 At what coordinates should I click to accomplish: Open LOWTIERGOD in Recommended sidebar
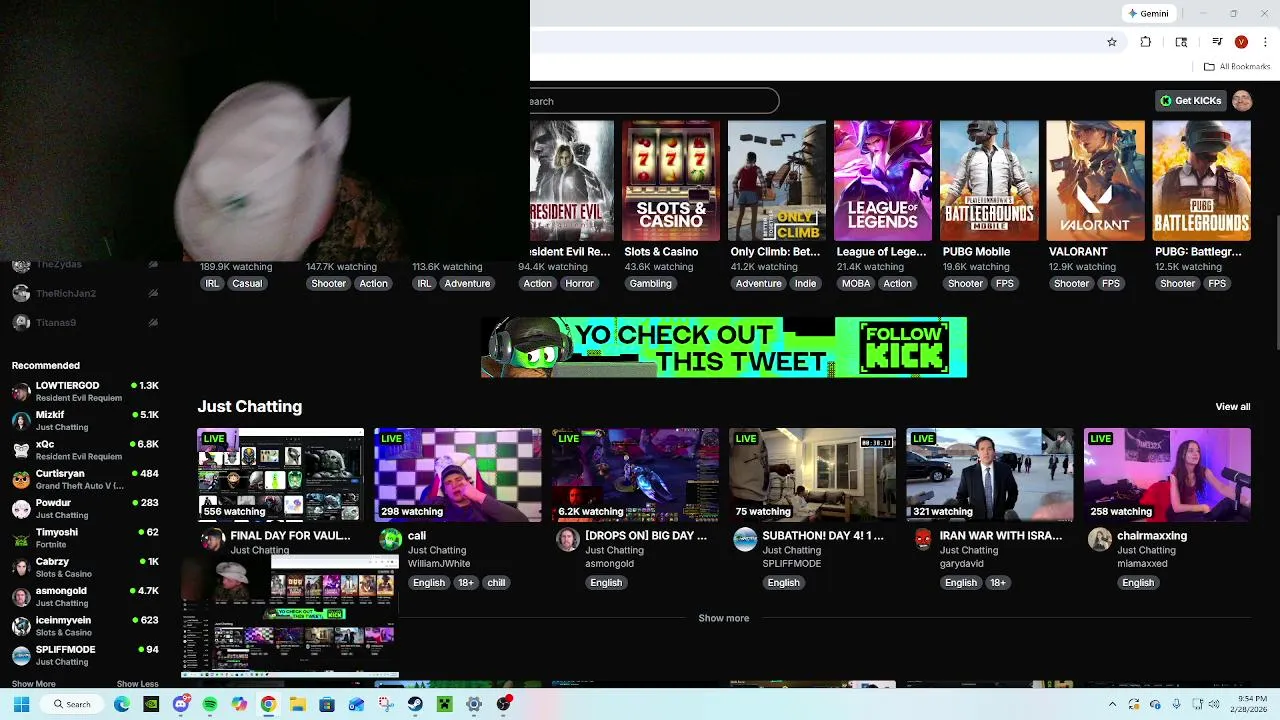(85, 391)
